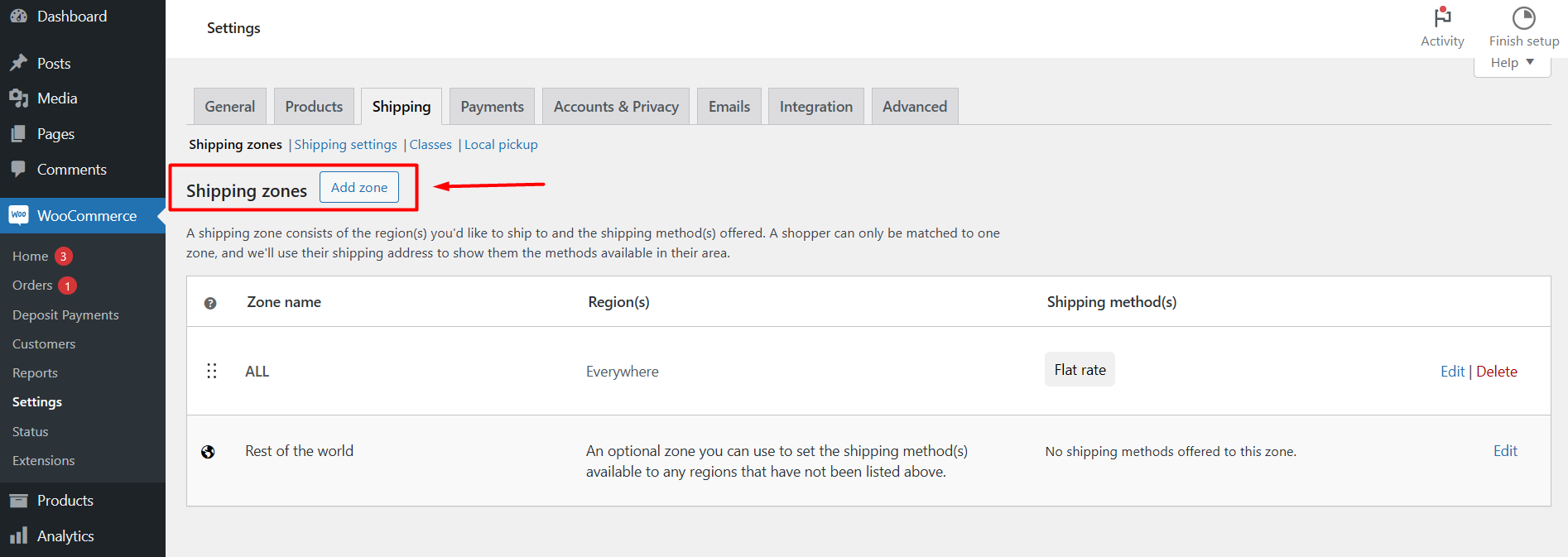Screen dimensions: 1568x557
Task: Open the Classes link
Action: click(430, 144)
